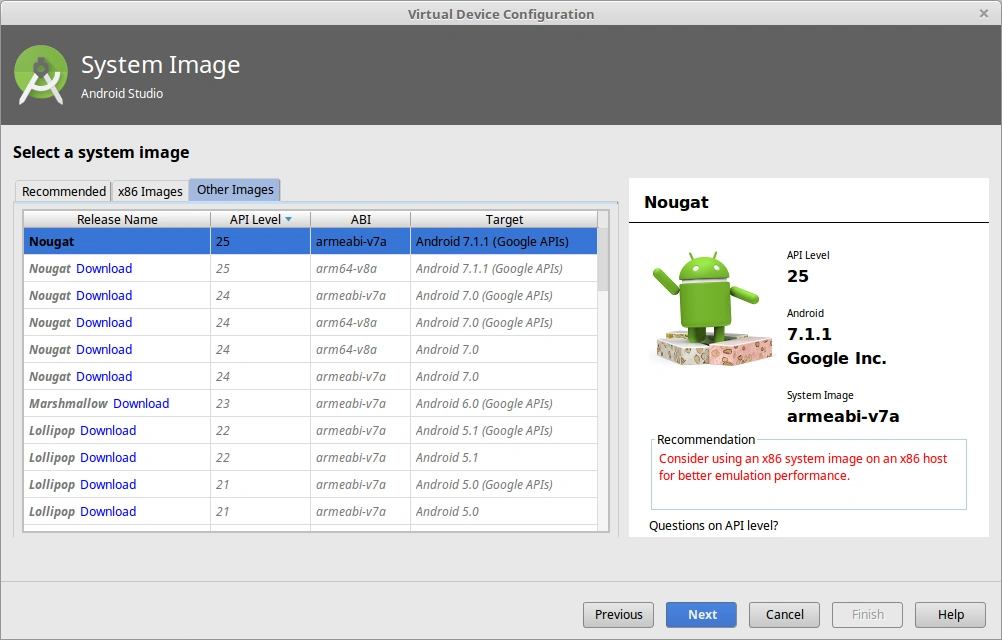This screenshot has height=640, width=1002.
Task: Download the Marshmallow API 23 image
Action: tap(141, 403)
